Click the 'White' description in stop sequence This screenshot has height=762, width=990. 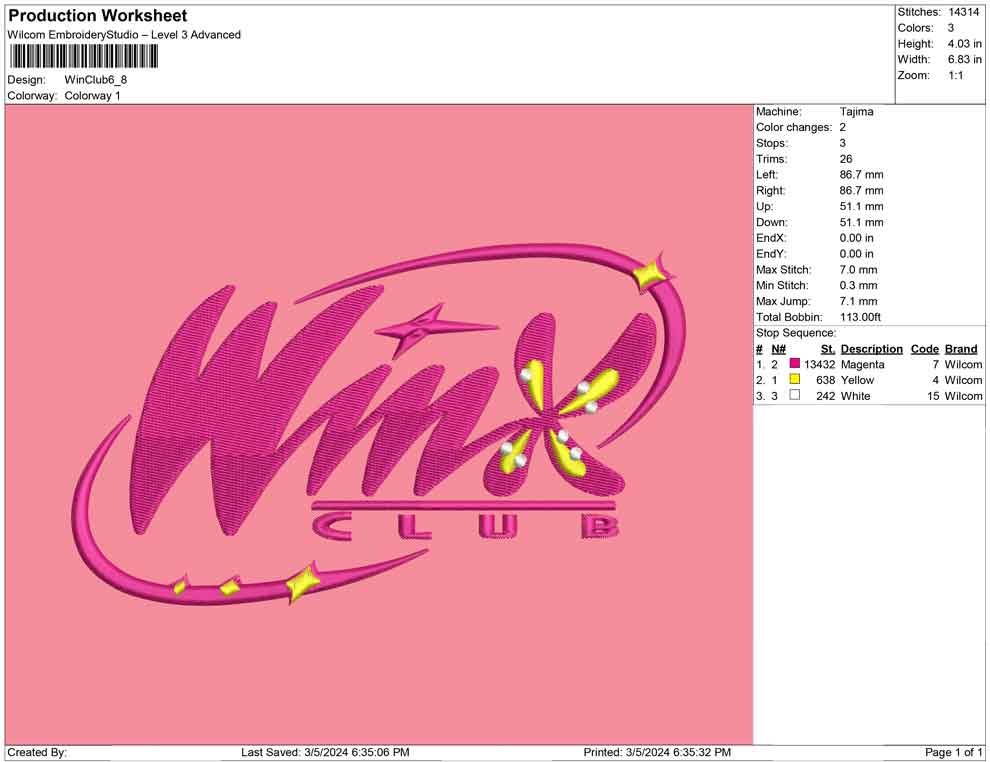point(856,396)
